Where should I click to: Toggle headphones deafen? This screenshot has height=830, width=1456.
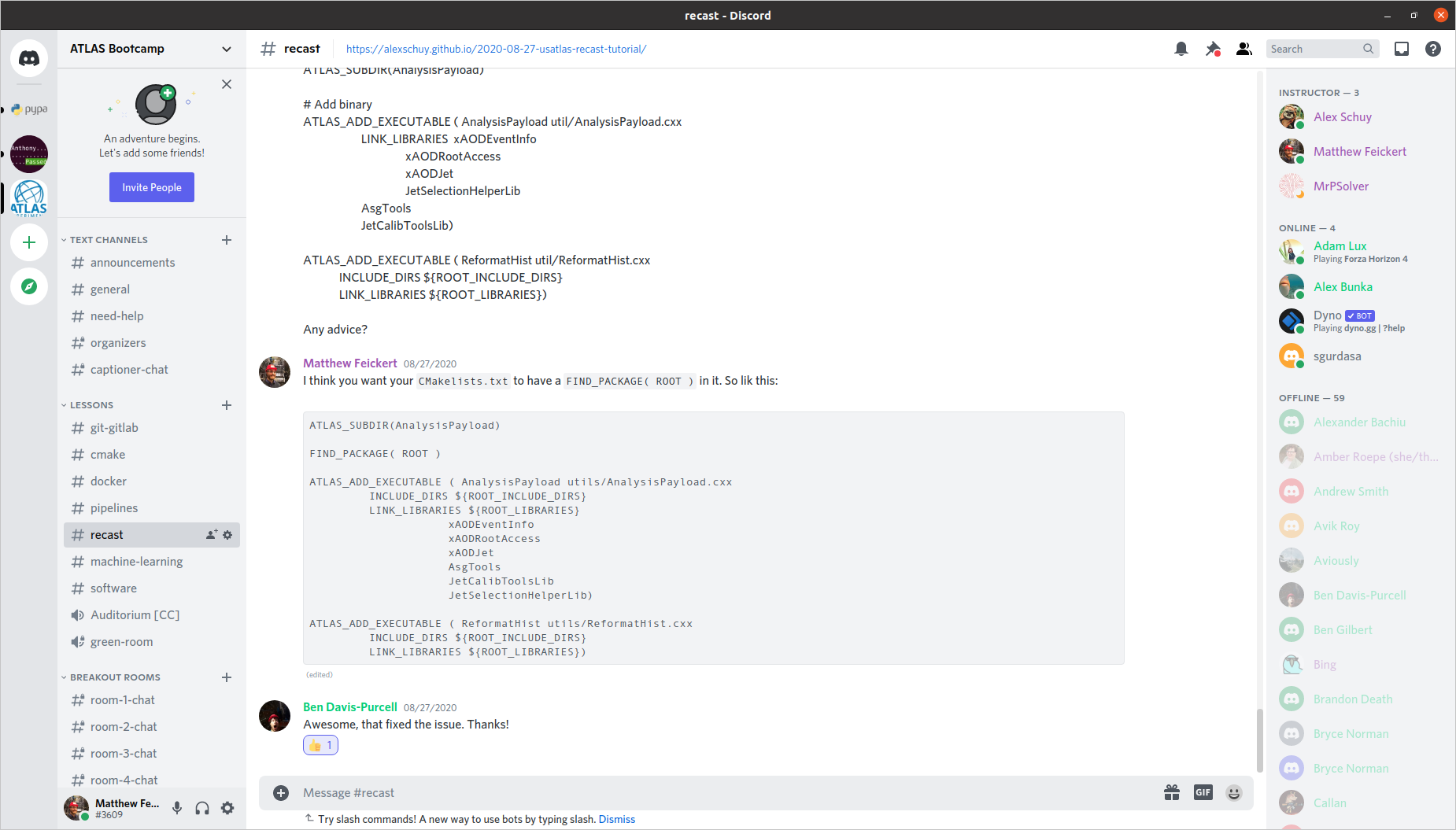202,808
